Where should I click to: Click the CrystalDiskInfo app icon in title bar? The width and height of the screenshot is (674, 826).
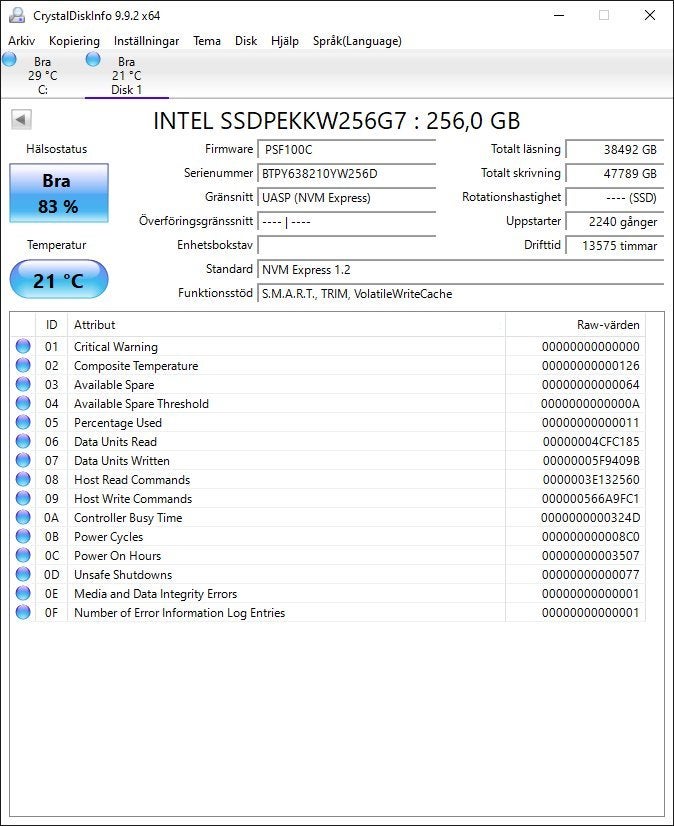(x=17, y=15)
